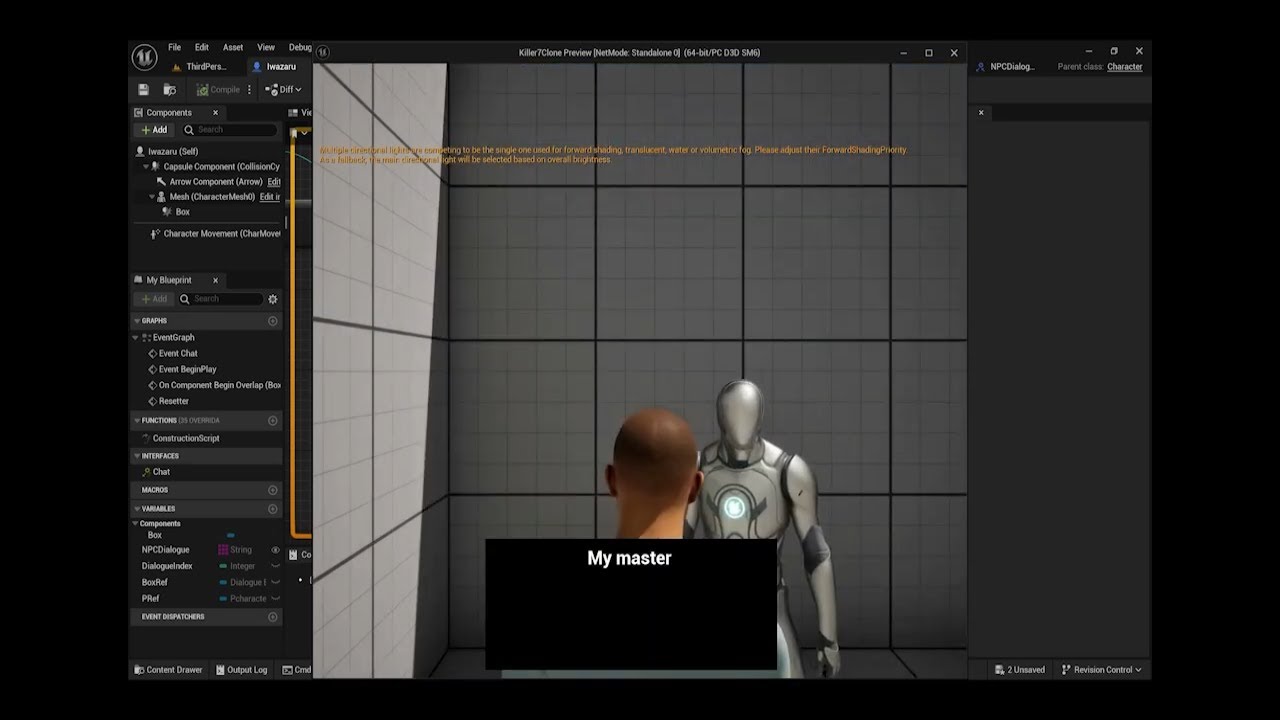Close the Components panel tab
This screenshot has width=1280, height=720.
(x=215, y=112)
